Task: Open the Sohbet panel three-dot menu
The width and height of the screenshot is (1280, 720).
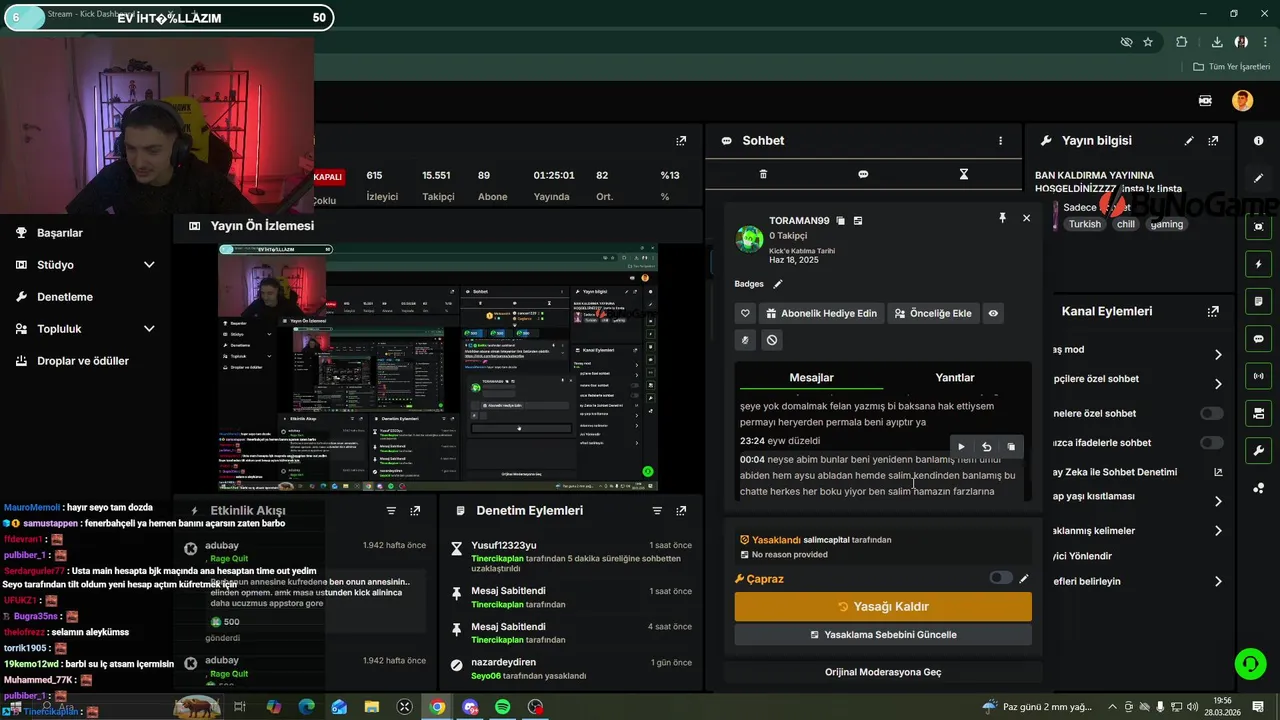Action: 1000,141
